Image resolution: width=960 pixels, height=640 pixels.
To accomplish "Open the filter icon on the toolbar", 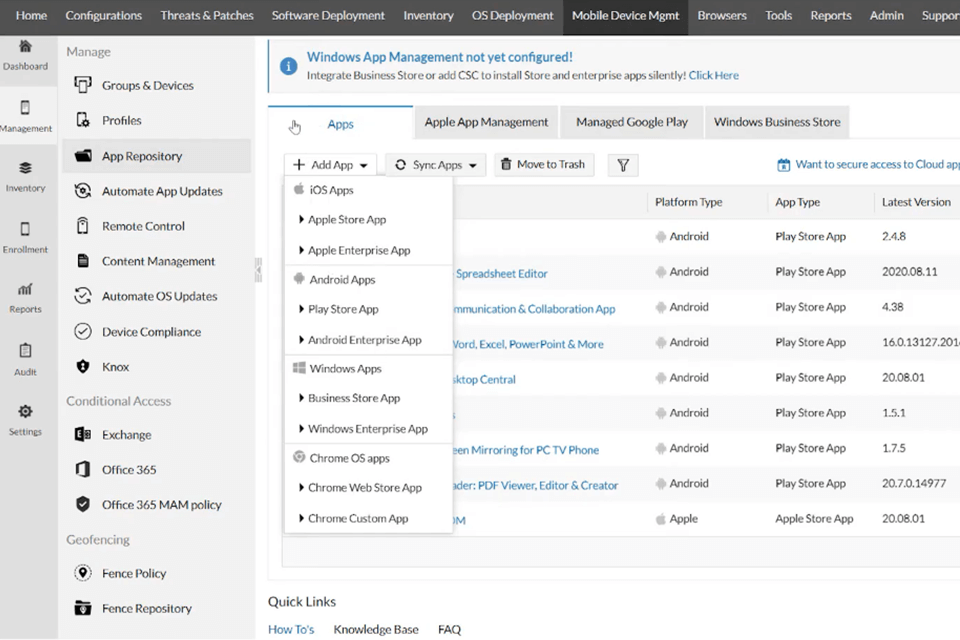I will coord(622,164).
